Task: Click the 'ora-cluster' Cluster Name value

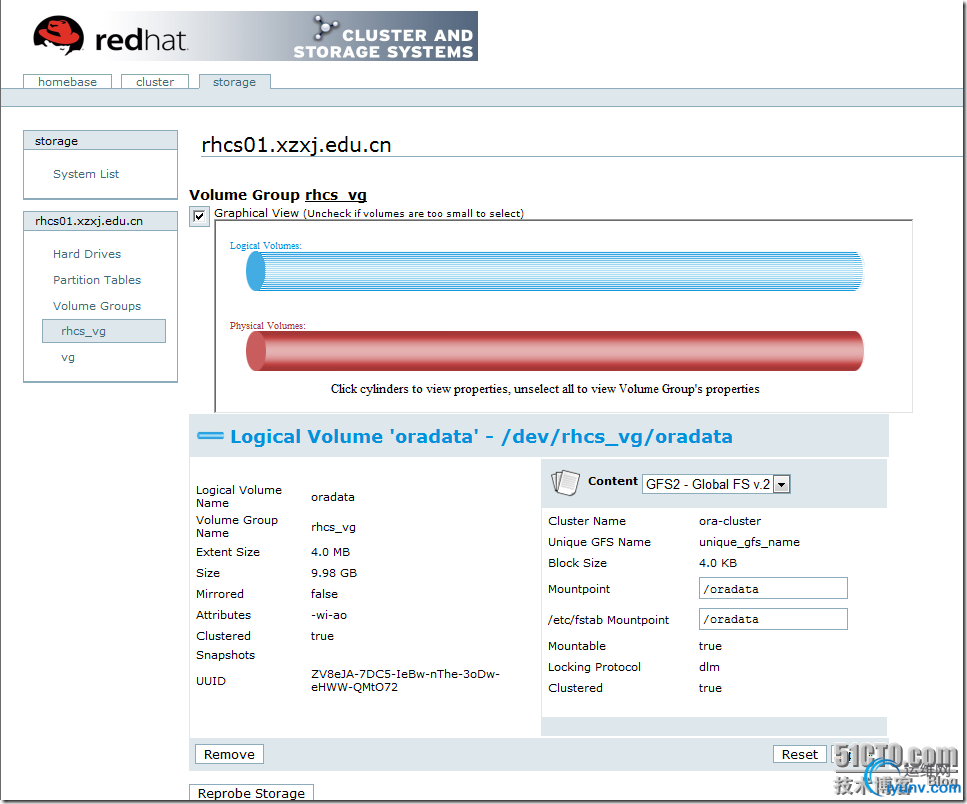Action: point(730,521)
